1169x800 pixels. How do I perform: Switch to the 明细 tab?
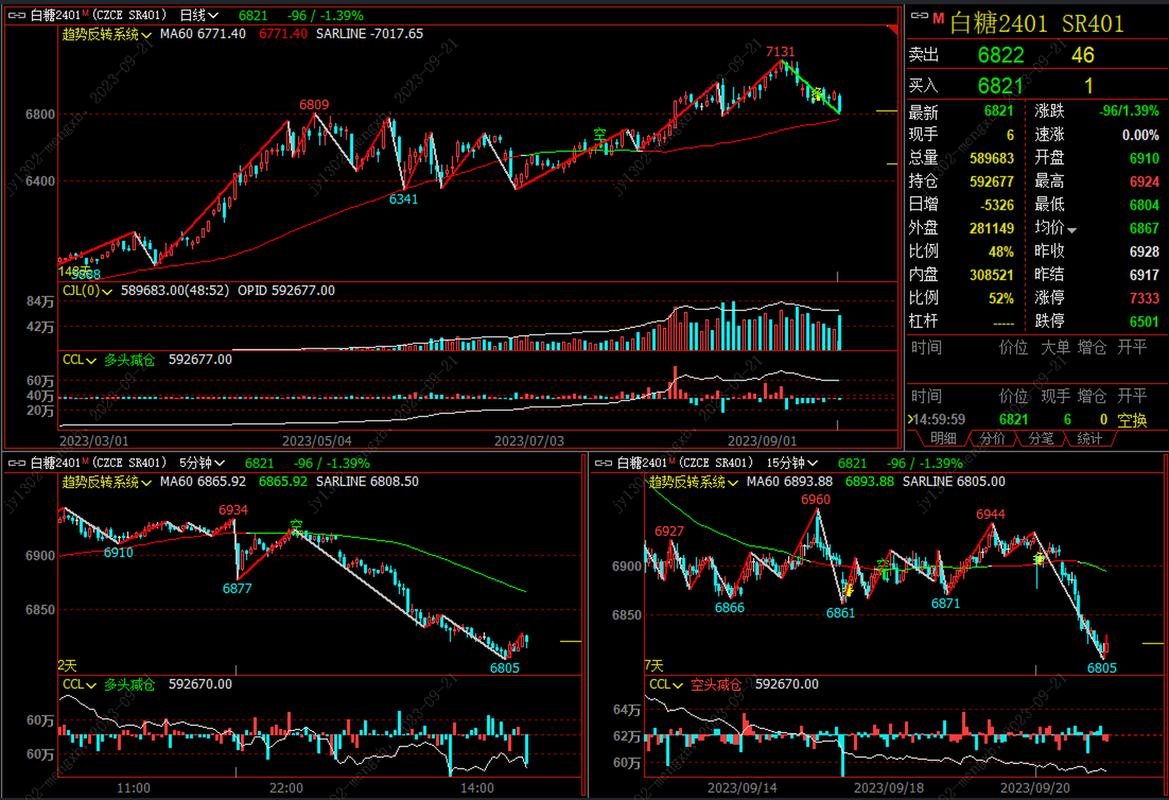click(943, 438)
